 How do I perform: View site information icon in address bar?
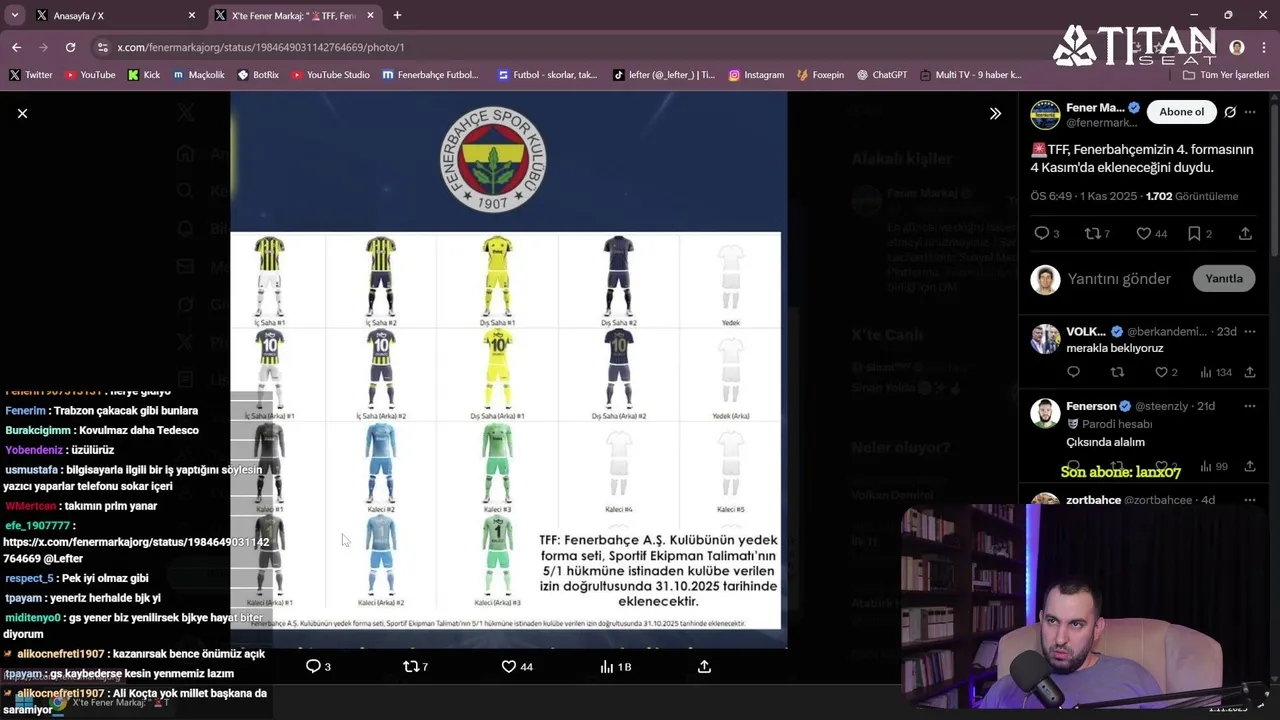click(x=102, y=47)
